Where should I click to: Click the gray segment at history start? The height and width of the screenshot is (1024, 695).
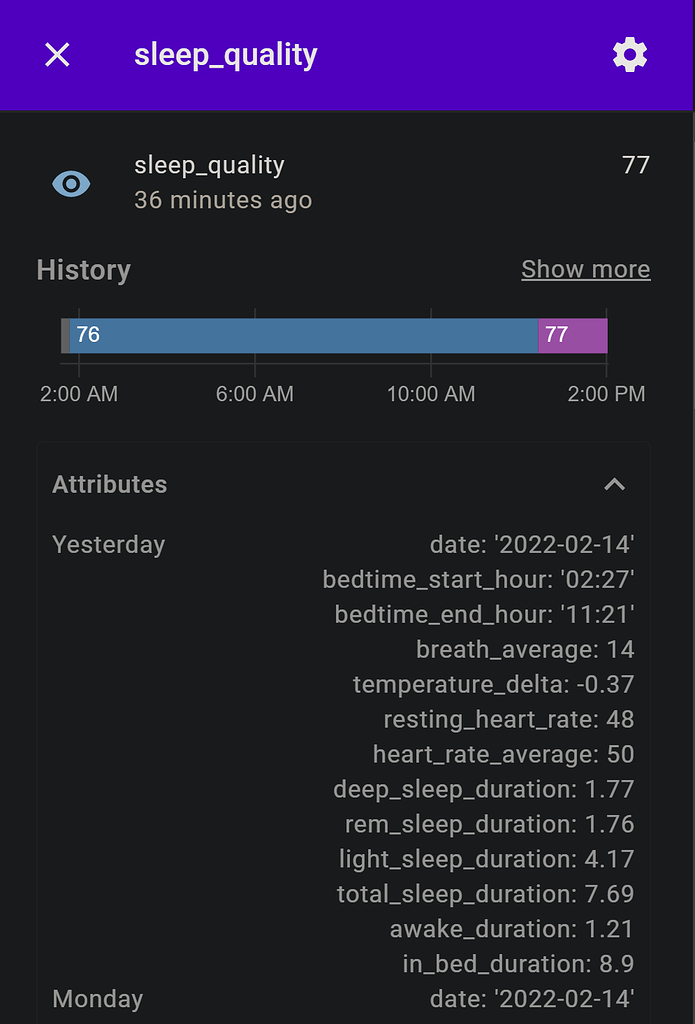tap(65, 335)
